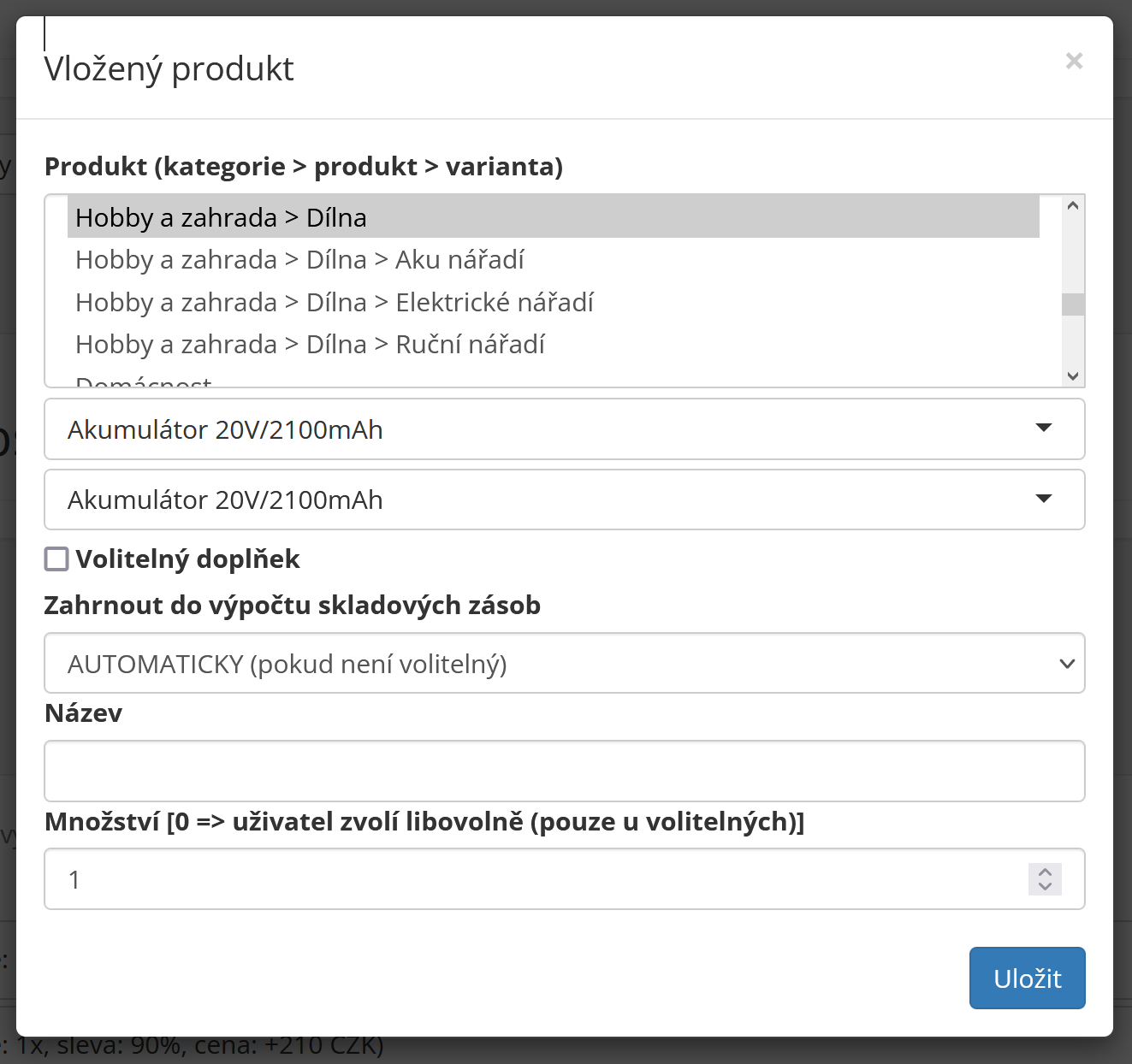This screenshot has width=1132, height=1064.
Task: Expand the AUTOMATICKY stock calculation dropdown
Action: click(565, 664)
